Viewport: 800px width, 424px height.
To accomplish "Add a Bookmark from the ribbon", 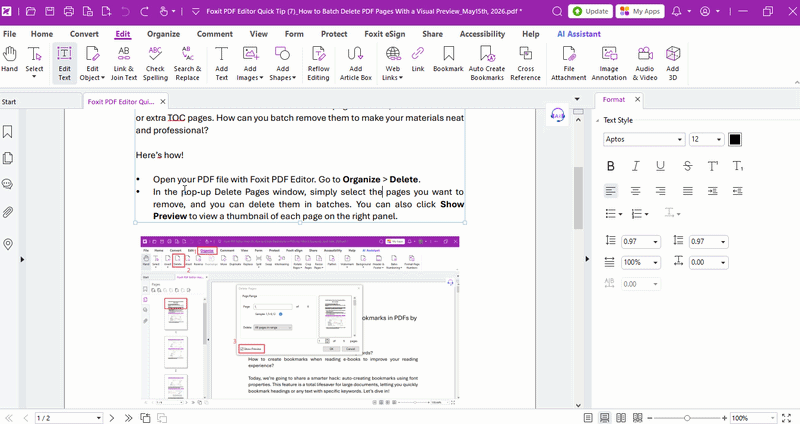I will click(448, 59).
